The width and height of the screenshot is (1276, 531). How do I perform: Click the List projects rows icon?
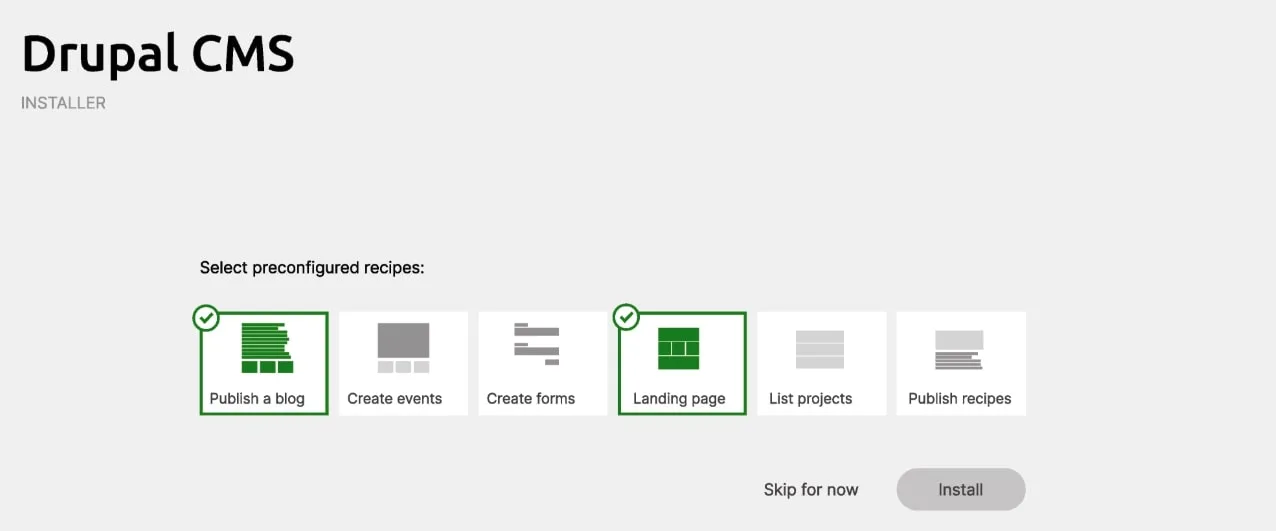pyautogui.click(x=820, y=349)
